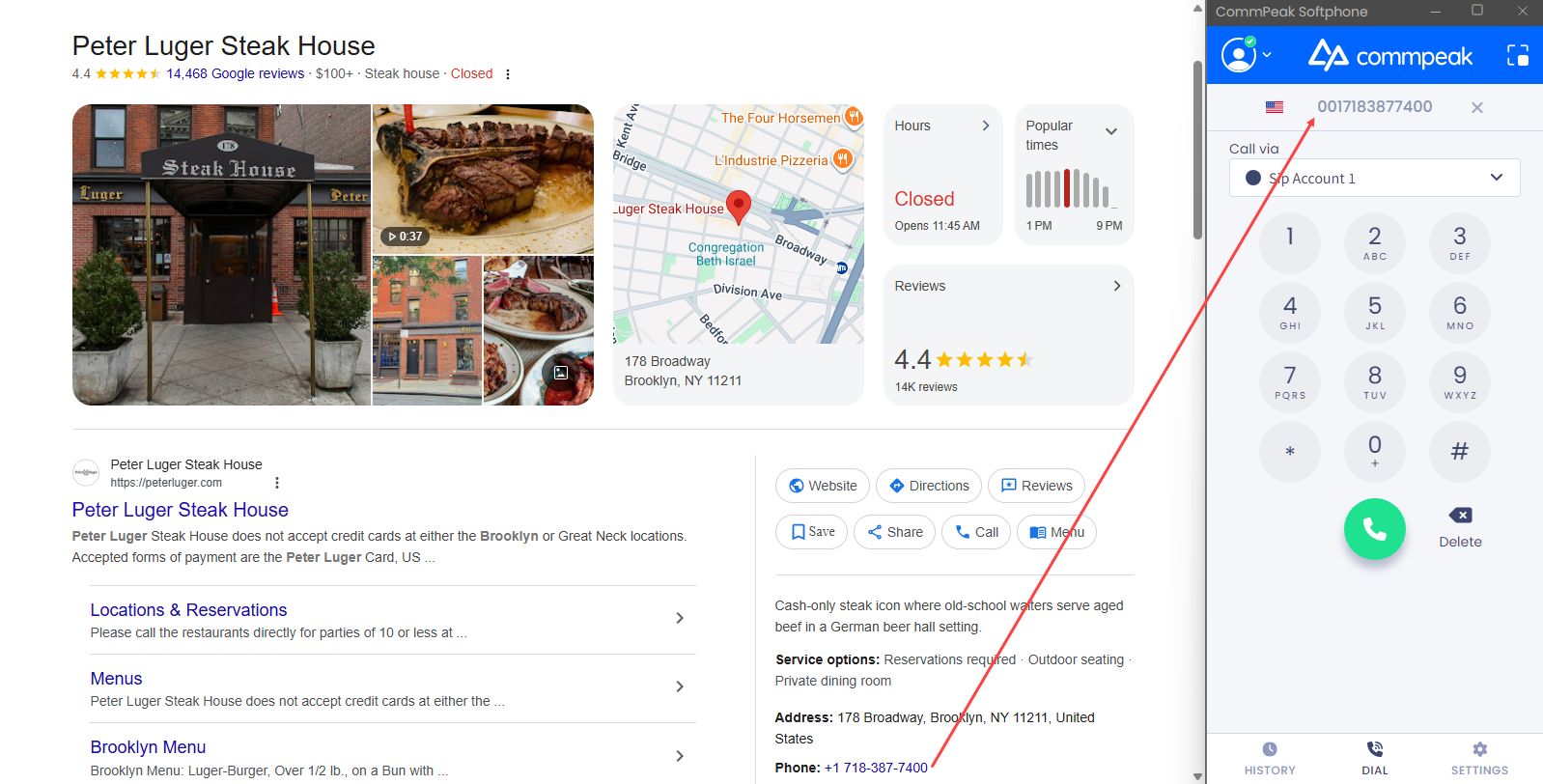The width and height of the screenshot is (1543, 784).
Task: Dial digit 2 ABC on the keypad
Action: tap(1374, 242)
